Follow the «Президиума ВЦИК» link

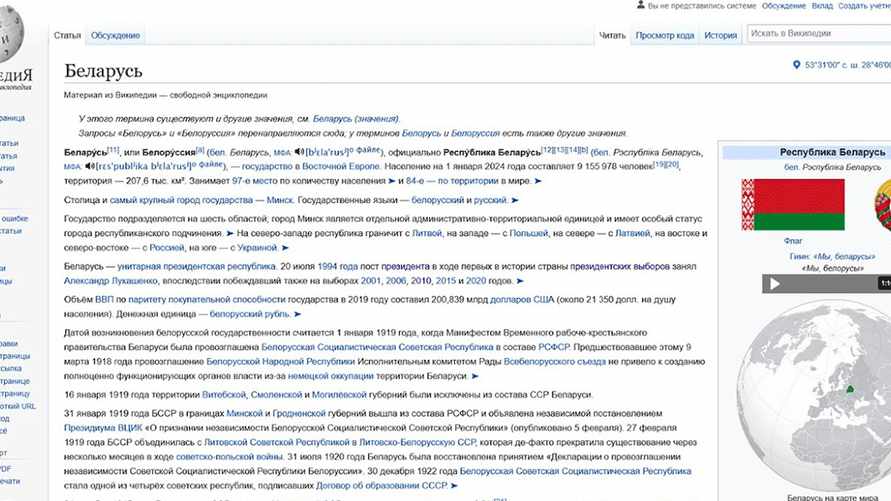(x=103, y=427)
